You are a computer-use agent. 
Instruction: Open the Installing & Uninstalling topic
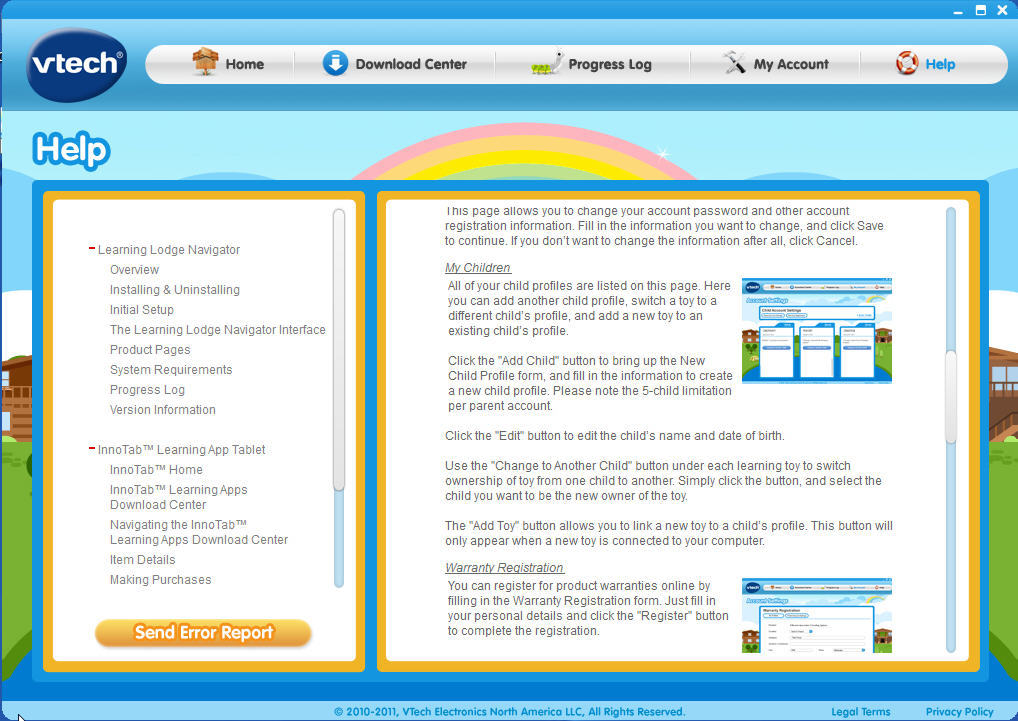tap(174, 289)
